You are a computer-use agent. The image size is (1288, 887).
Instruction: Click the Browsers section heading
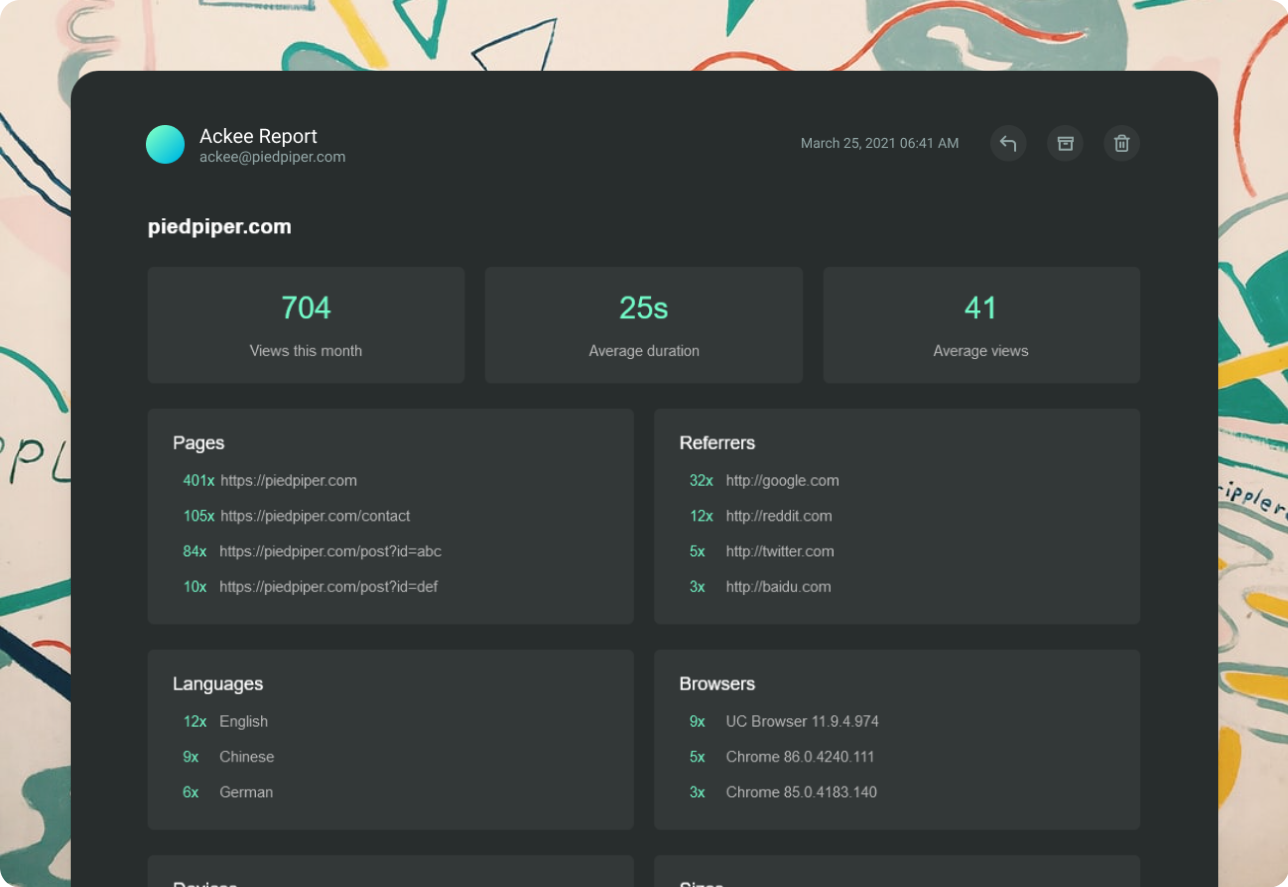(x=717, y=684)
